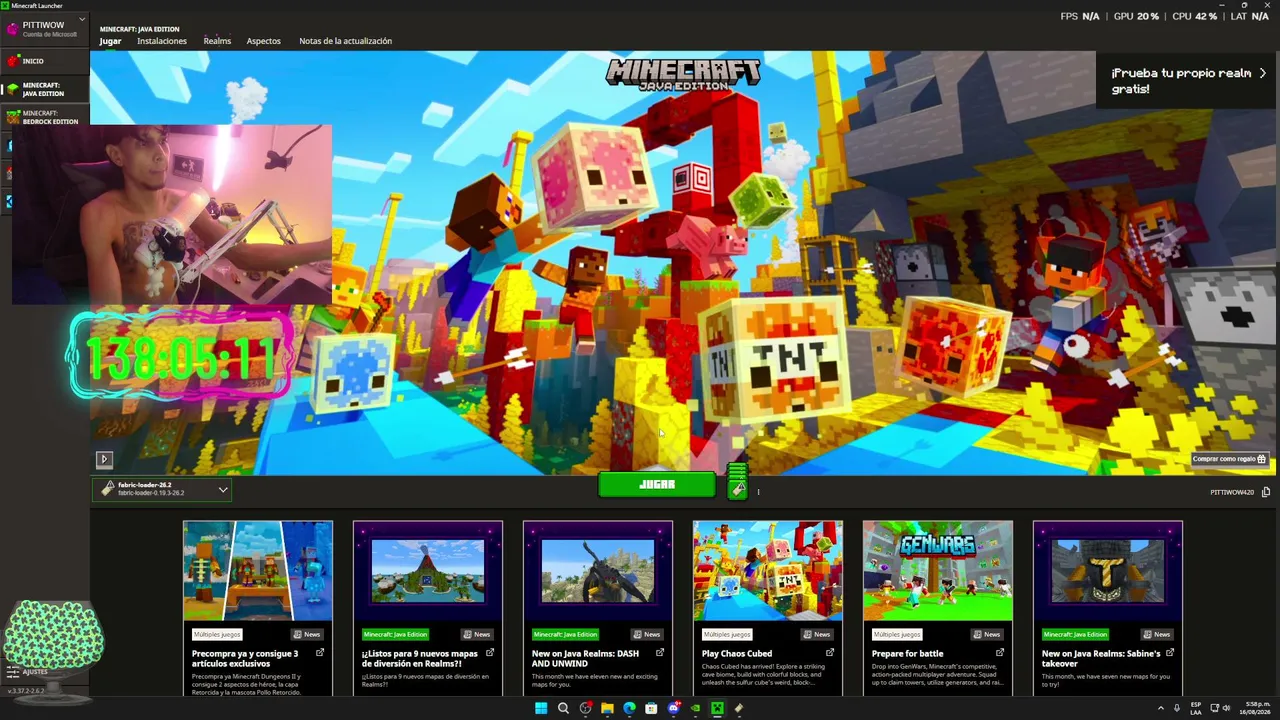Click the Minecraft Launcher taskbar icon
This screenshot has height=720, width=1280.
tap(717, 708)
